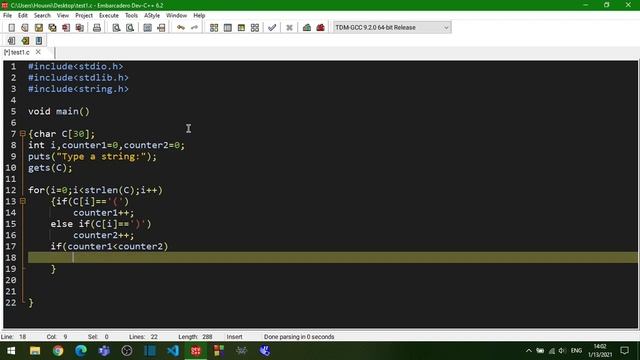Image resolution: width=640 pixels, height=360 pixels.
Task: Click the red Delete profiling information icon
Action: pyautogui.click(x=320, y=28)
